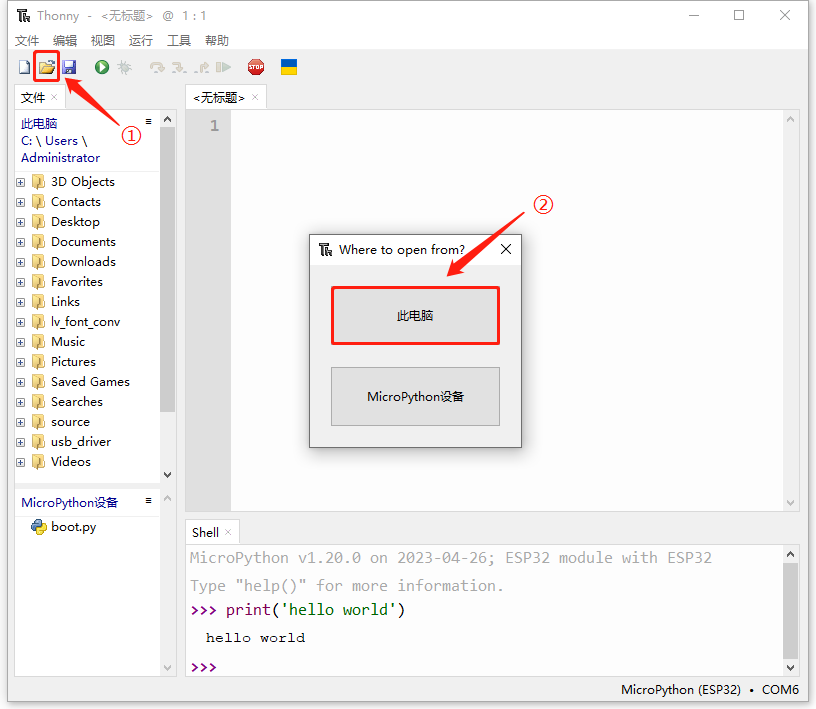Click file tree scrollbar down arrow
816x709 pixels.
168,475
